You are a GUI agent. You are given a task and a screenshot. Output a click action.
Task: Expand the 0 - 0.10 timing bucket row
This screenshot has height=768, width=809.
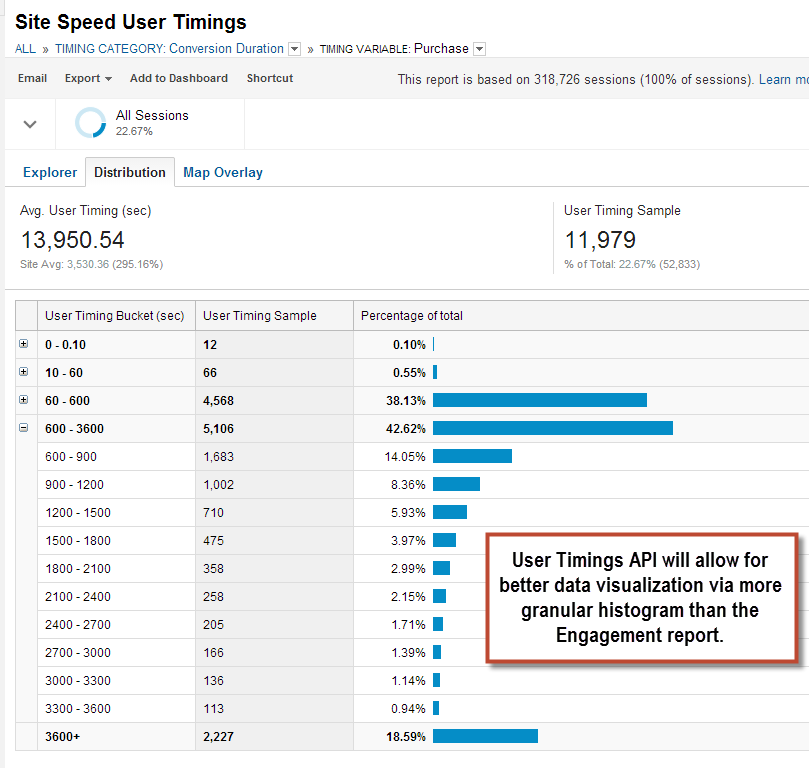coord(24,344)
